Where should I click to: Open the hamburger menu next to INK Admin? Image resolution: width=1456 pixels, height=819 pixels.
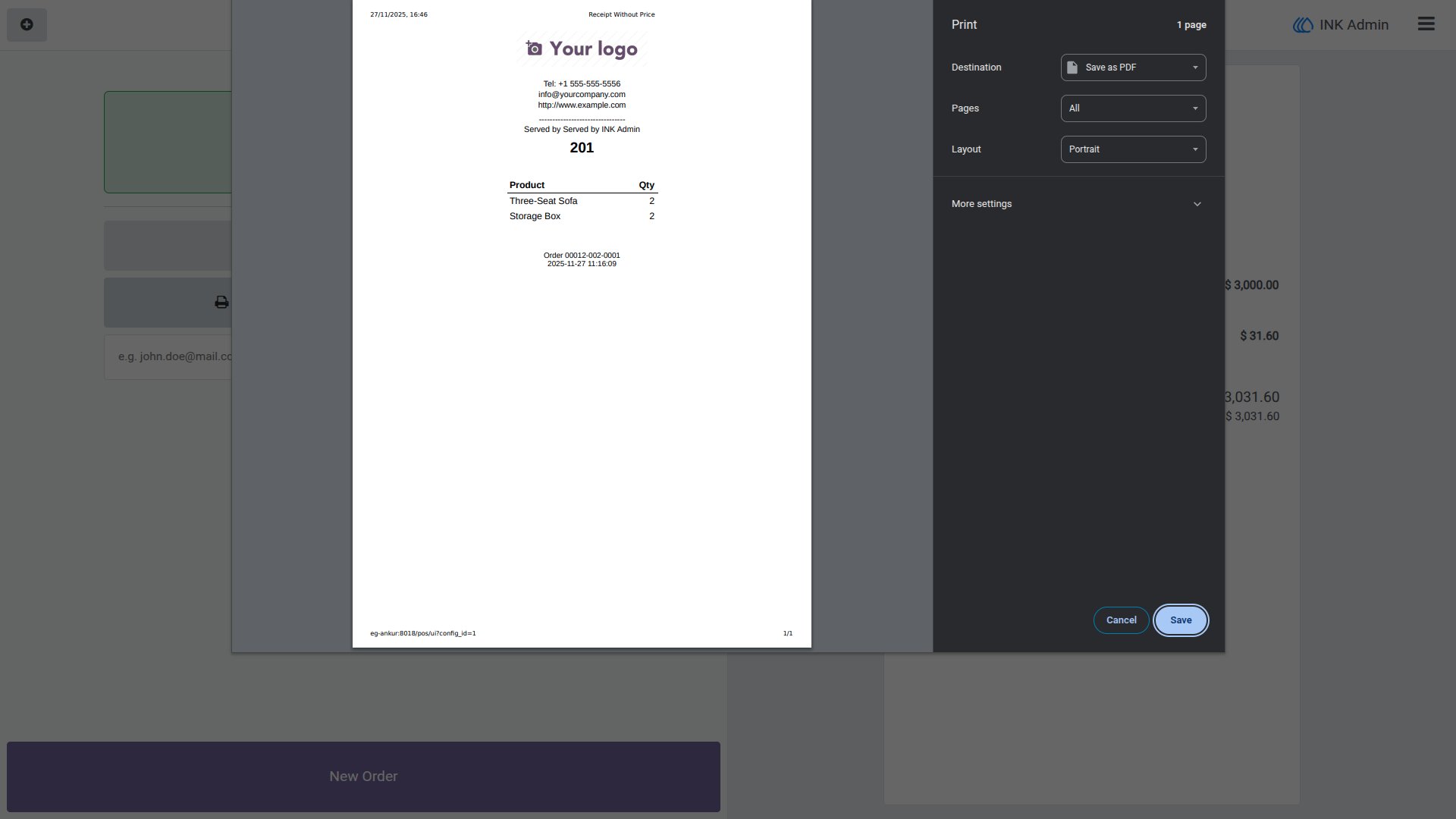[x=1426, y=24]
